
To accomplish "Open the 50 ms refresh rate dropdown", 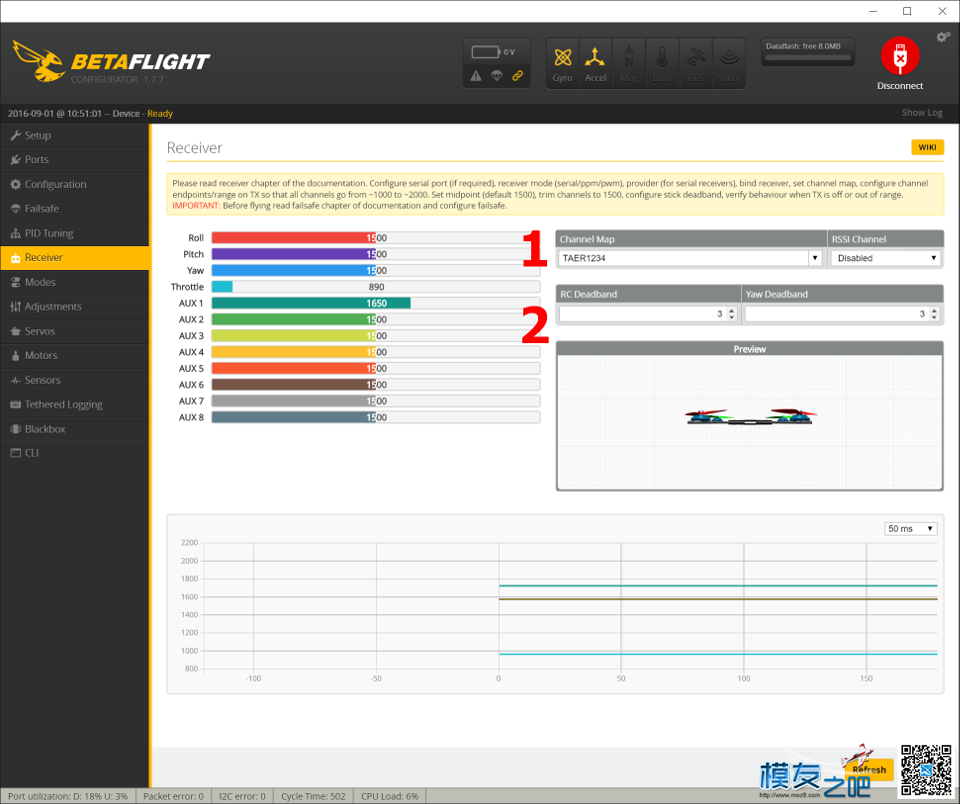I will (x=910, y=528).
